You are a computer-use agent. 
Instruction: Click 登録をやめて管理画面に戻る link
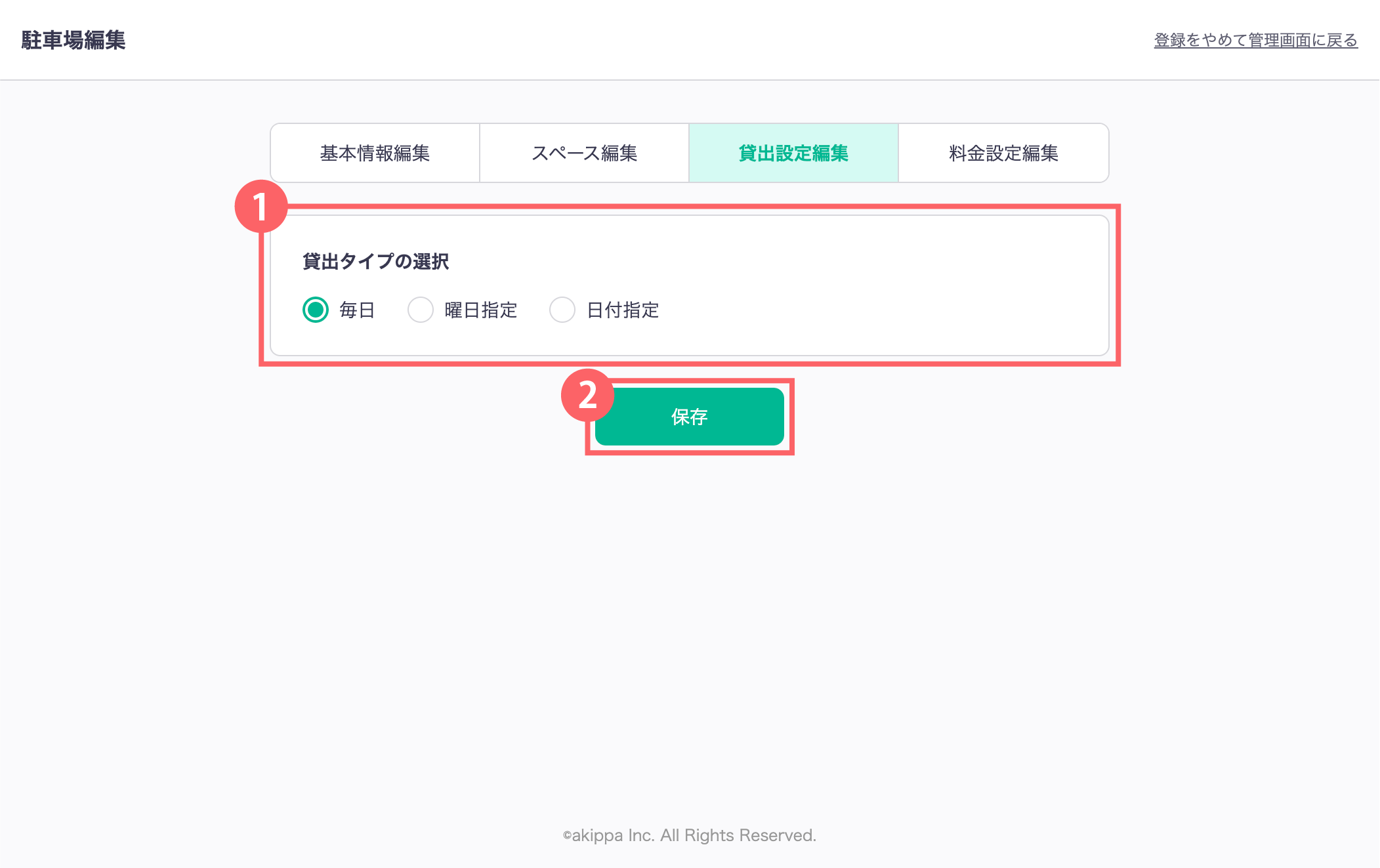(x=1255, y=40)
